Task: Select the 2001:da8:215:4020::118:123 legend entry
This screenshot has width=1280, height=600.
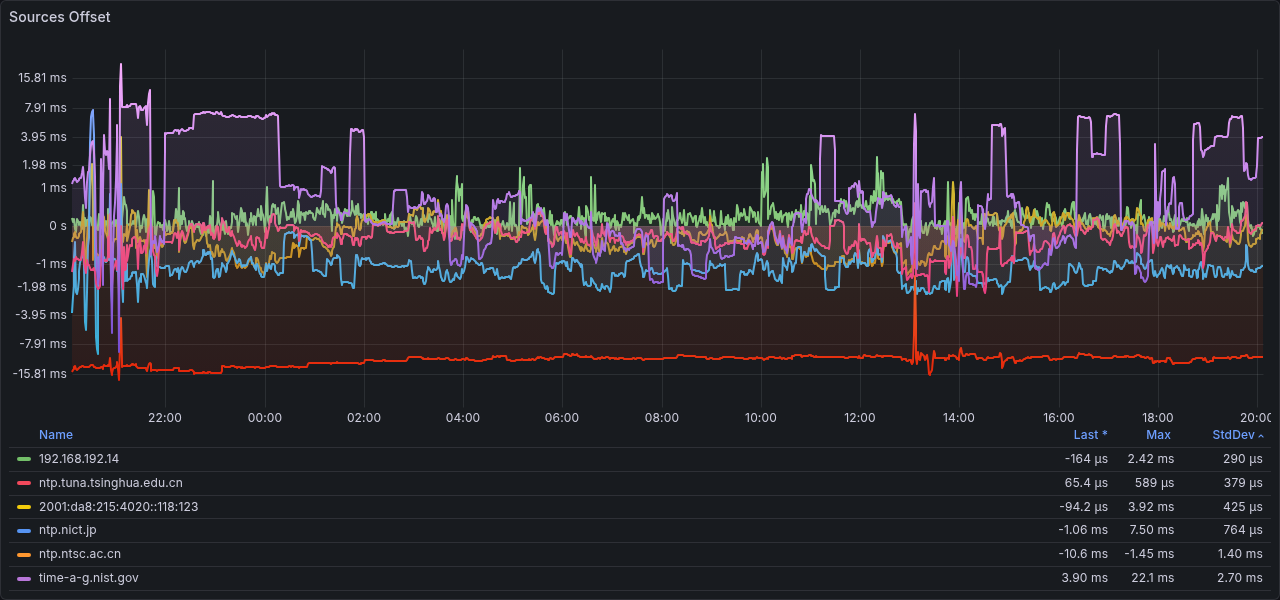Action: coord(118,507)
